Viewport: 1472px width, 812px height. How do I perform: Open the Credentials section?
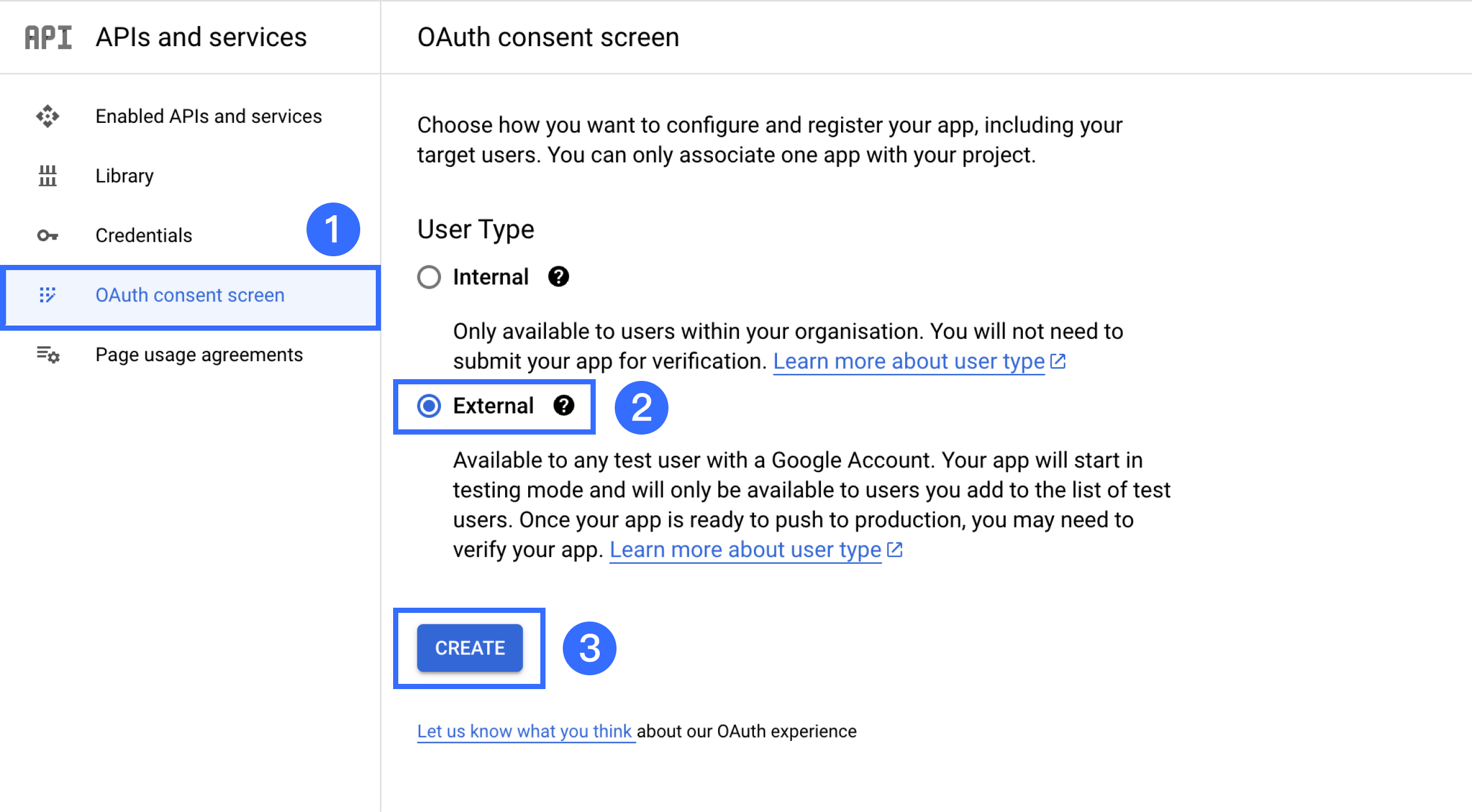pyautogui.click(x=143, y=235)
